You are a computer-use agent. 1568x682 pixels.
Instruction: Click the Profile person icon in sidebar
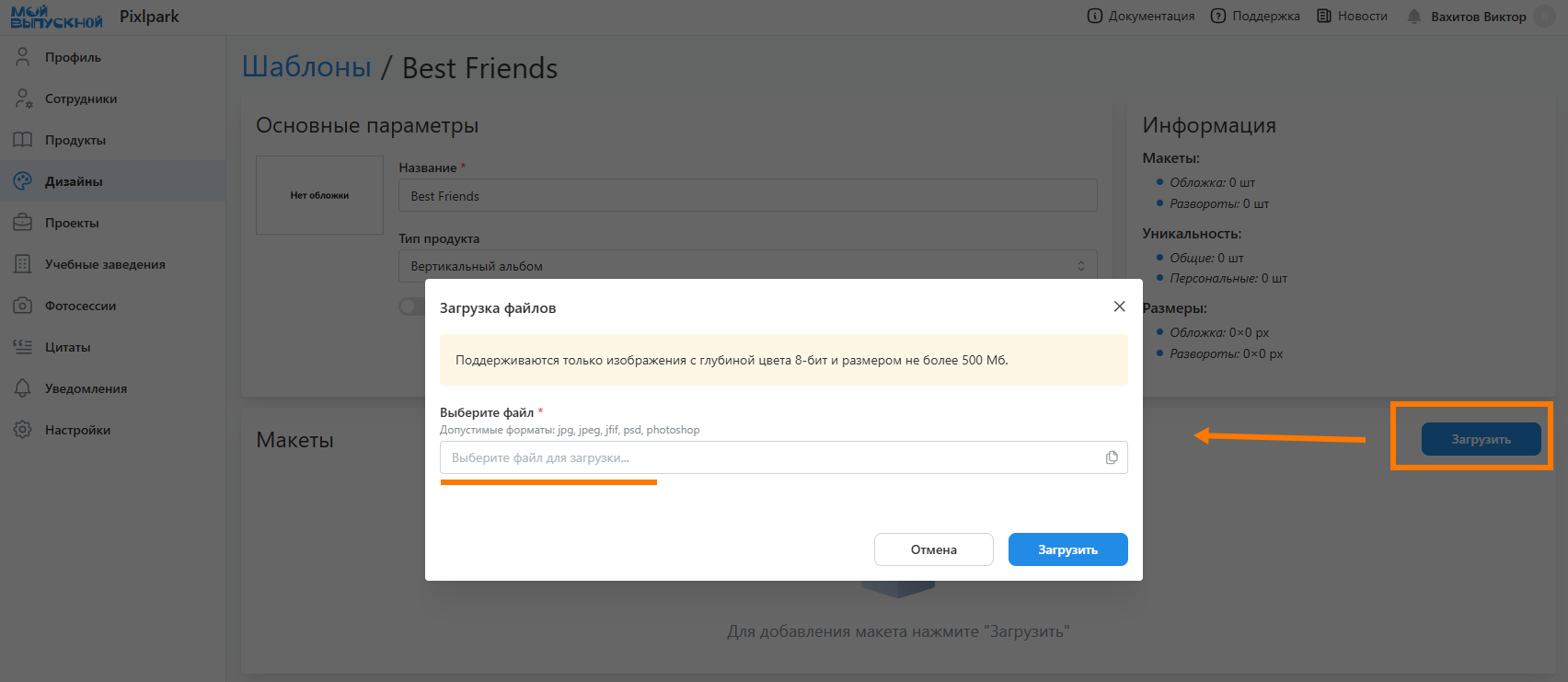click(23, 57)
